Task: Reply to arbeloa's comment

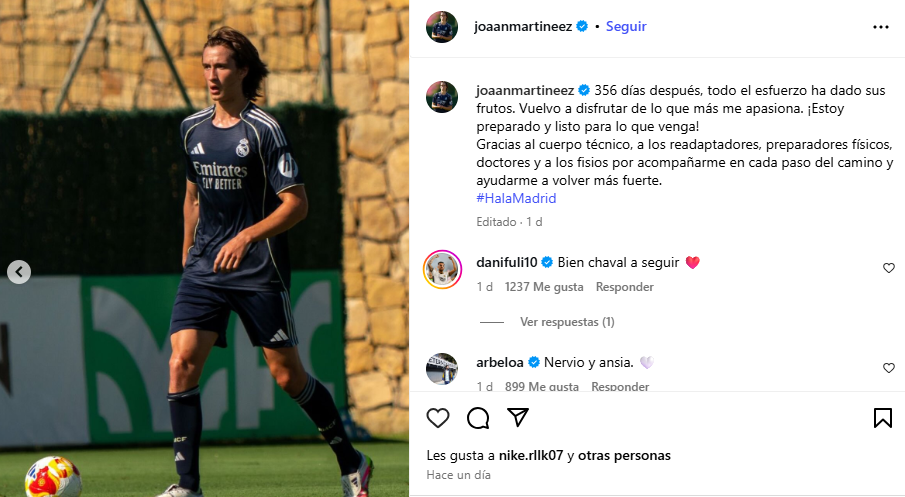Action: [x=620, y=387]
